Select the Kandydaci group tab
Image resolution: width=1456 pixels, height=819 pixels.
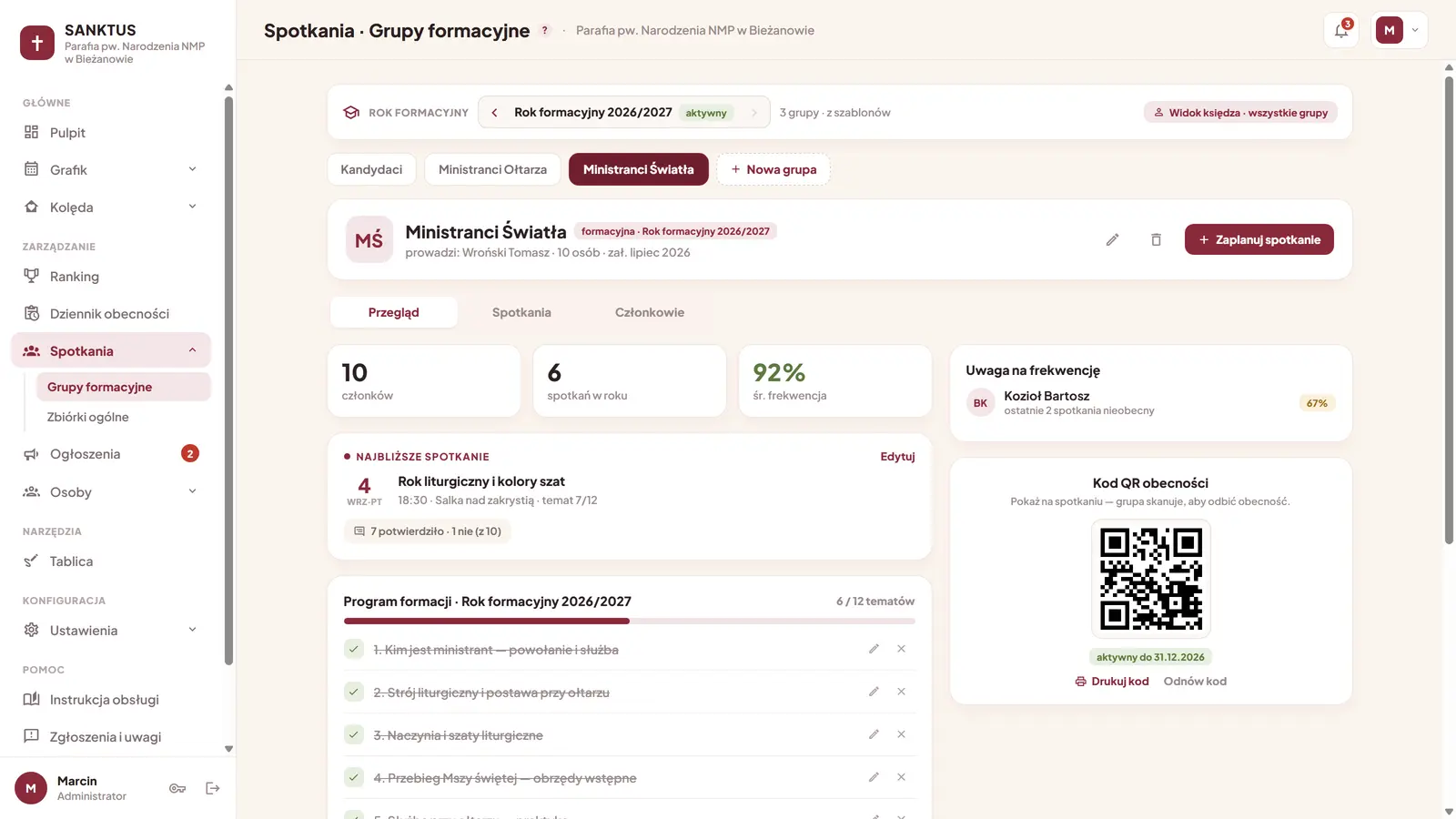click(371, 169)
